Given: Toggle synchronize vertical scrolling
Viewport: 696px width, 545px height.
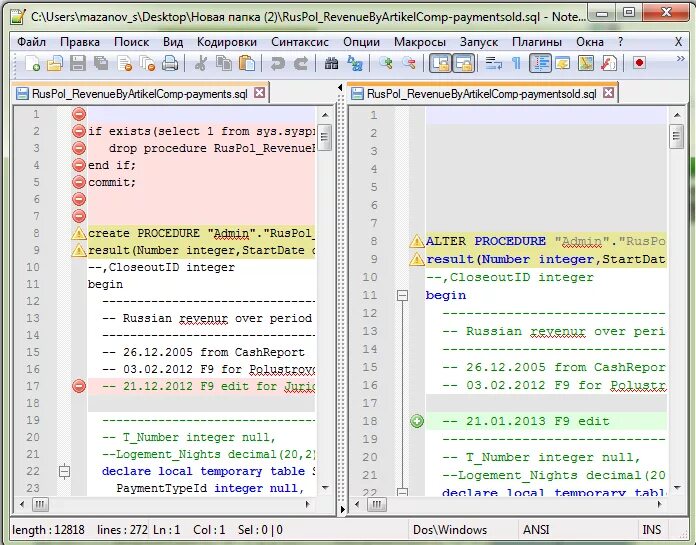Looking at the screenshot, I should pyautogui.click(x=440, y=63).
